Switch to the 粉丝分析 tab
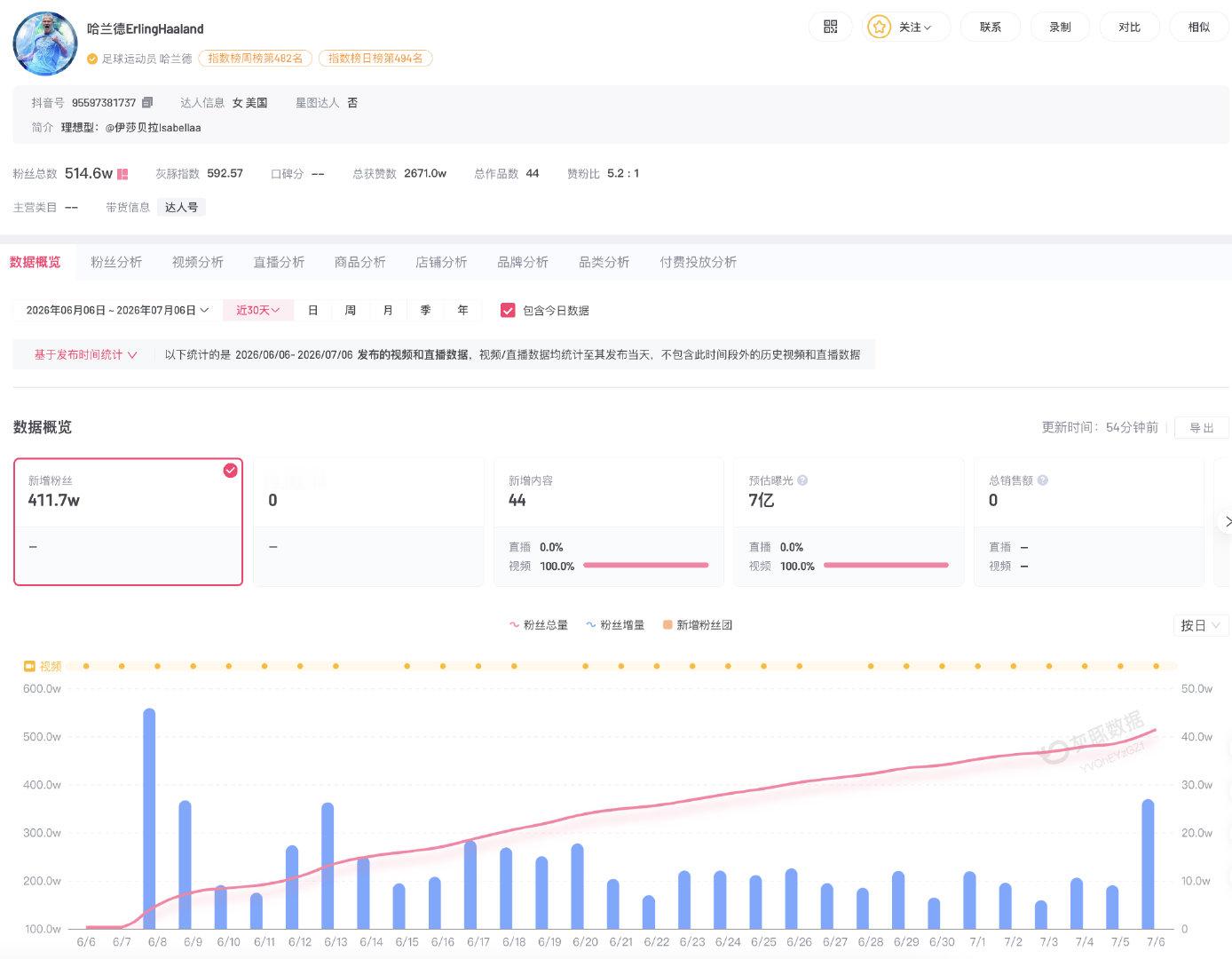 point(116,262)
